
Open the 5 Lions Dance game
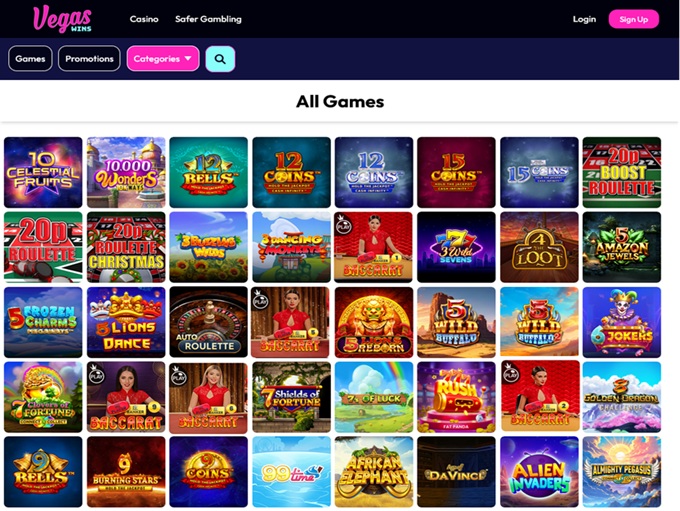[x=126, y=322]
